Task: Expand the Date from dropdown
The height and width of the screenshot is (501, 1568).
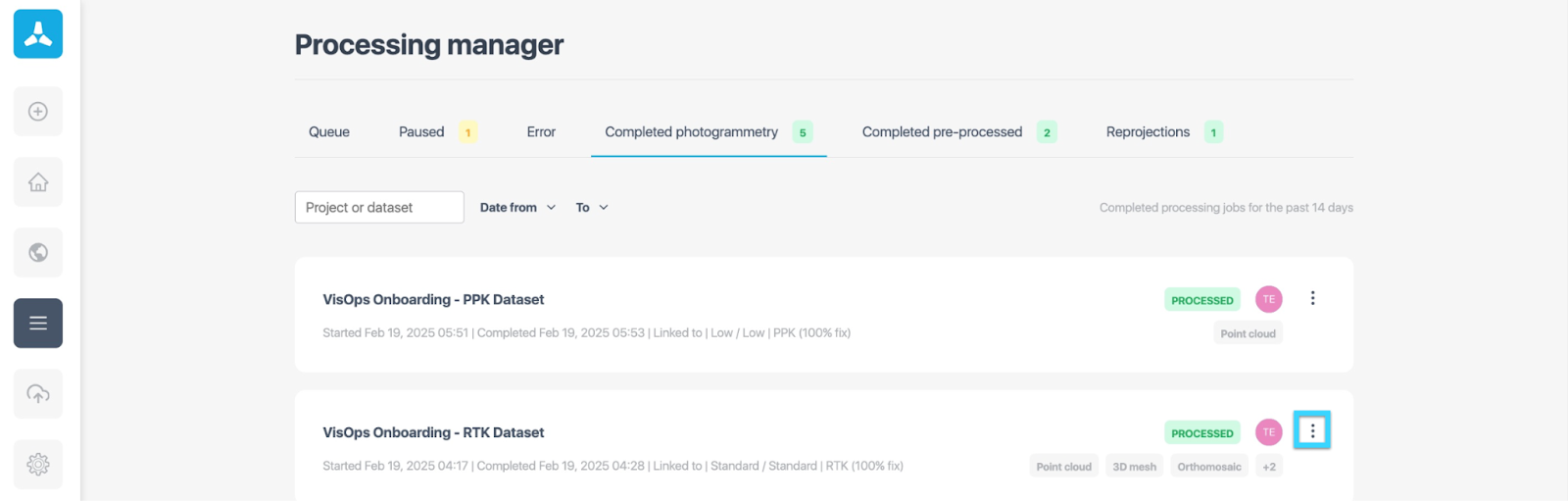Action: [x=517, y=208]
